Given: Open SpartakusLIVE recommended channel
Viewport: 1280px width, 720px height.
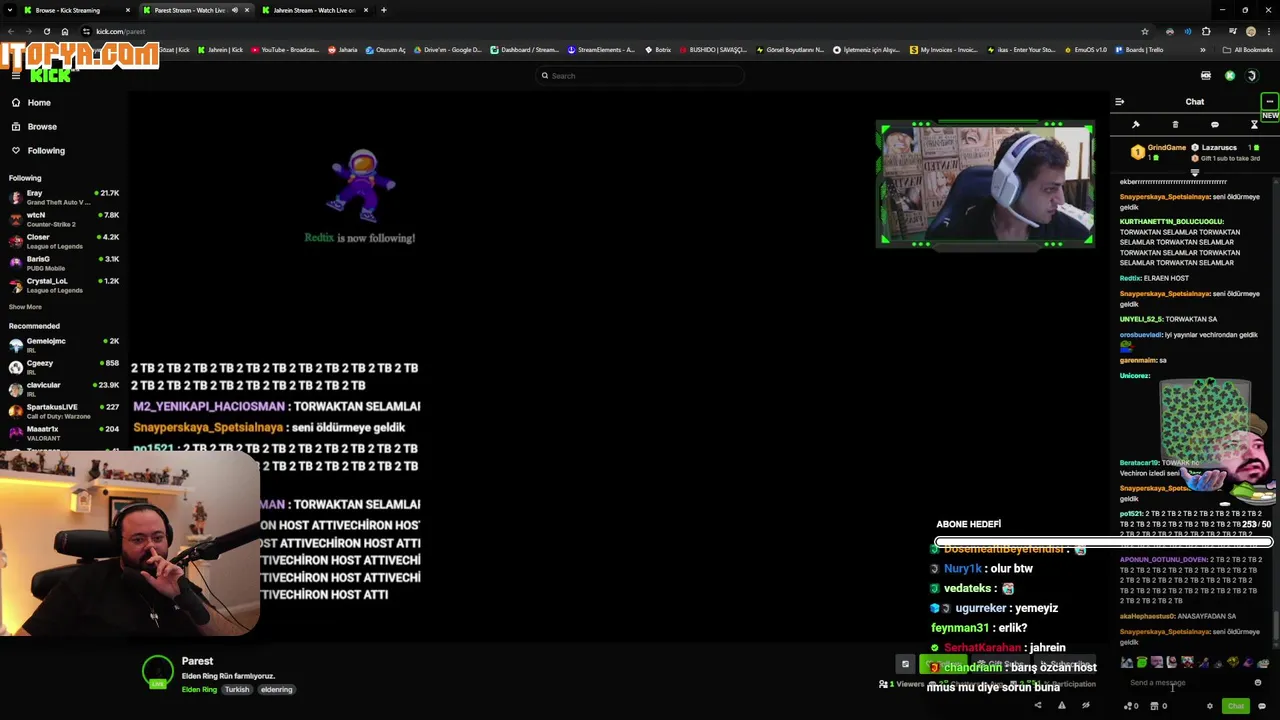Looking at the screenshot, I should click(64, 411).
